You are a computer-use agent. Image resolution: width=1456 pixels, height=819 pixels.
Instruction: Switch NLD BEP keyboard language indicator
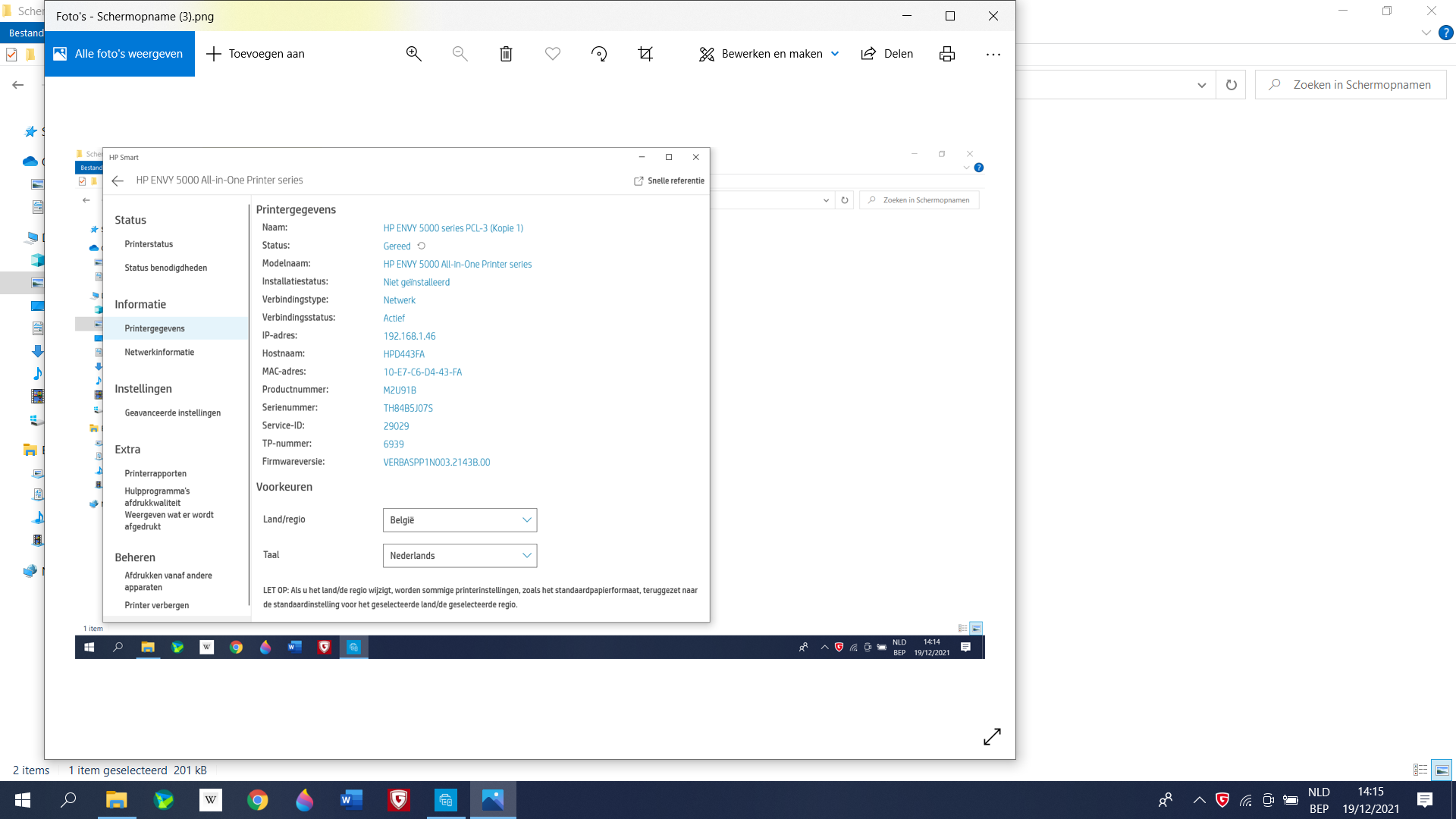pos(1319,800)
